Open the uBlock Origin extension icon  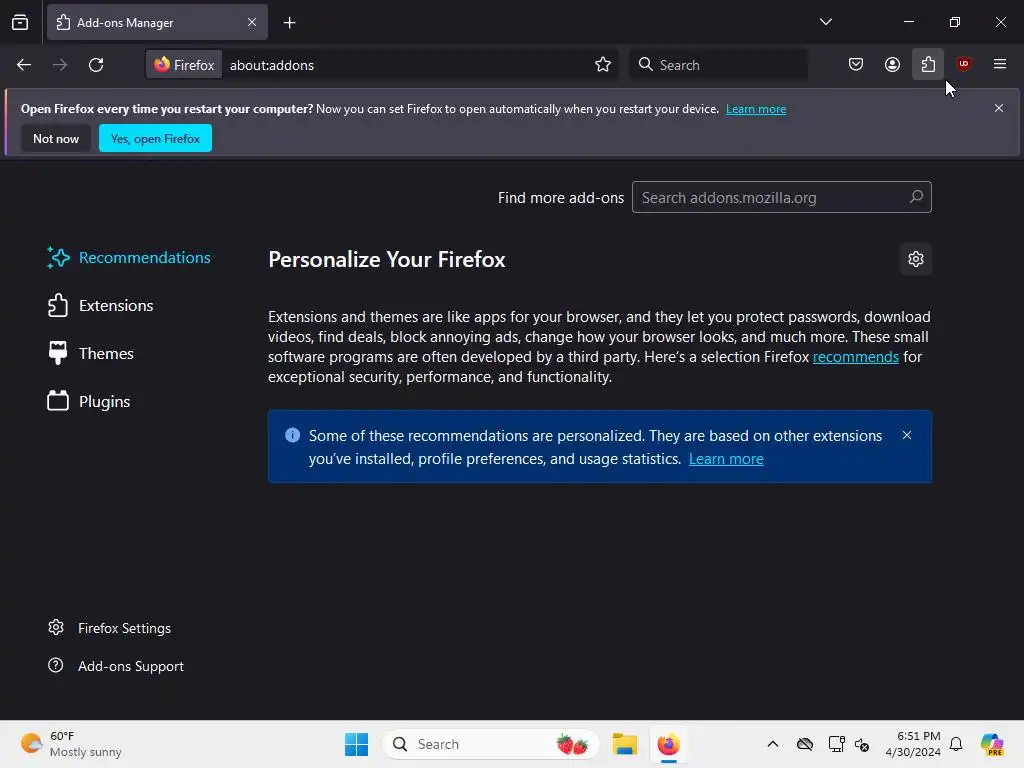(964, 65)
